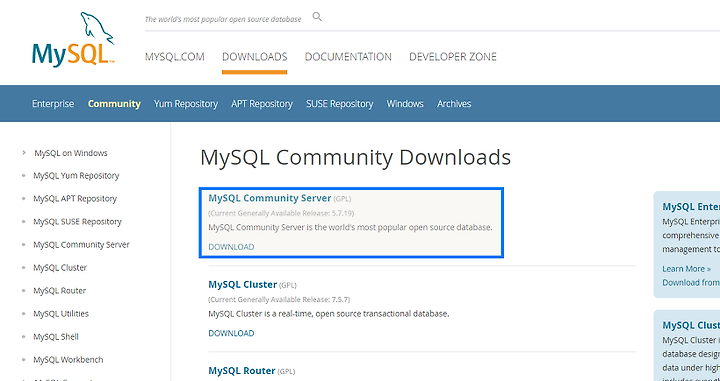The height and width of the screenshot is (381, 720).
Task: Switch to the Enterprise subnav tab
Action: pos(53,104)
